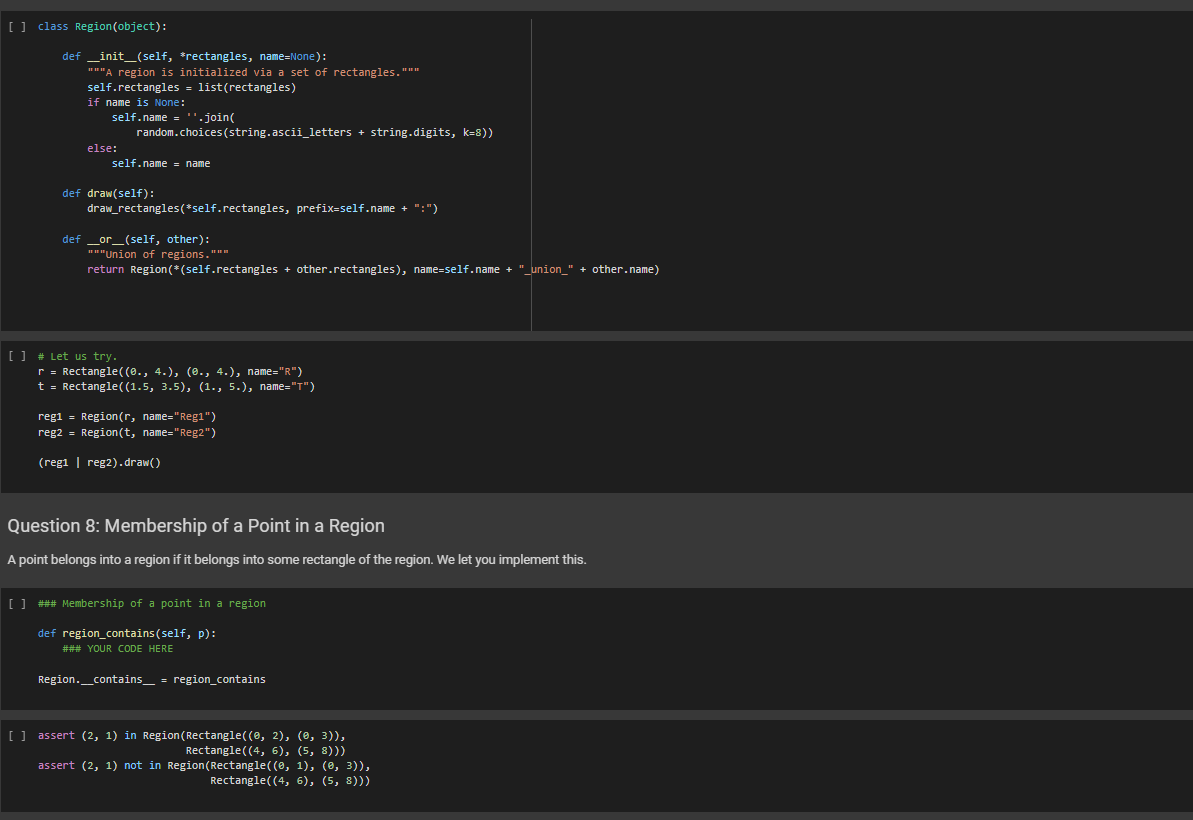Run the "Let us try" code cell

click(18, 356)
